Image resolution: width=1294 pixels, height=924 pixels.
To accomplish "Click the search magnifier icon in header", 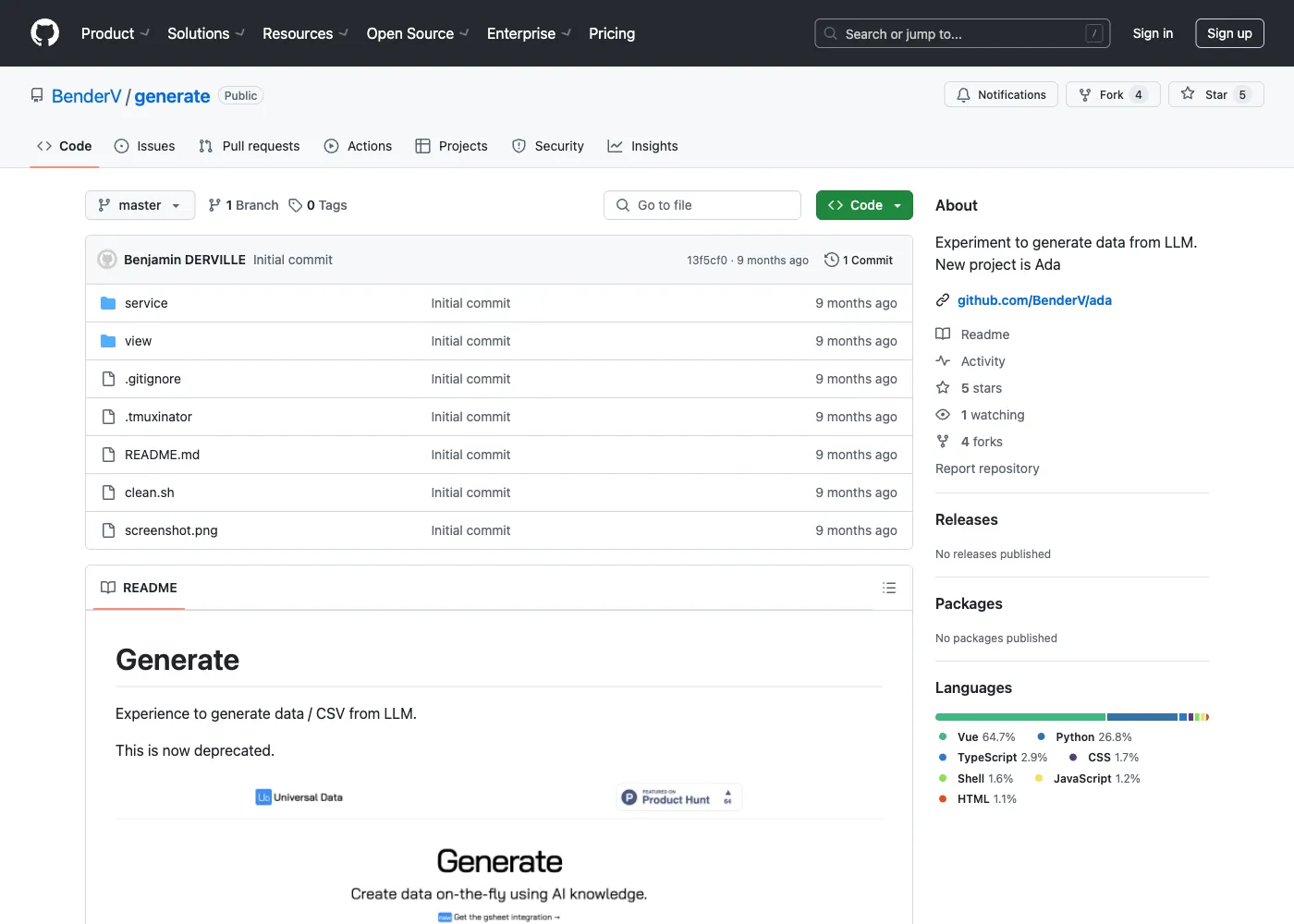I will point(831,33).
